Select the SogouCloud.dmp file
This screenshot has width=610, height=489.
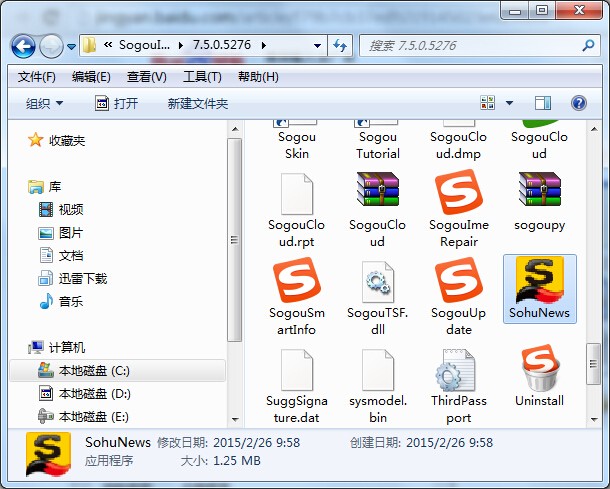point(458,140)
